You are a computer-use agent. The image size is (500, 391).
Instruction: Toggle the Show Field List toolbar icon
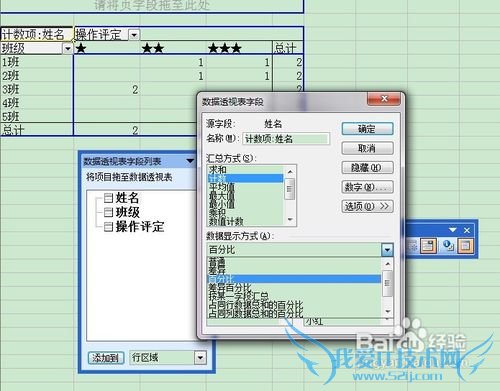point(465,246)
